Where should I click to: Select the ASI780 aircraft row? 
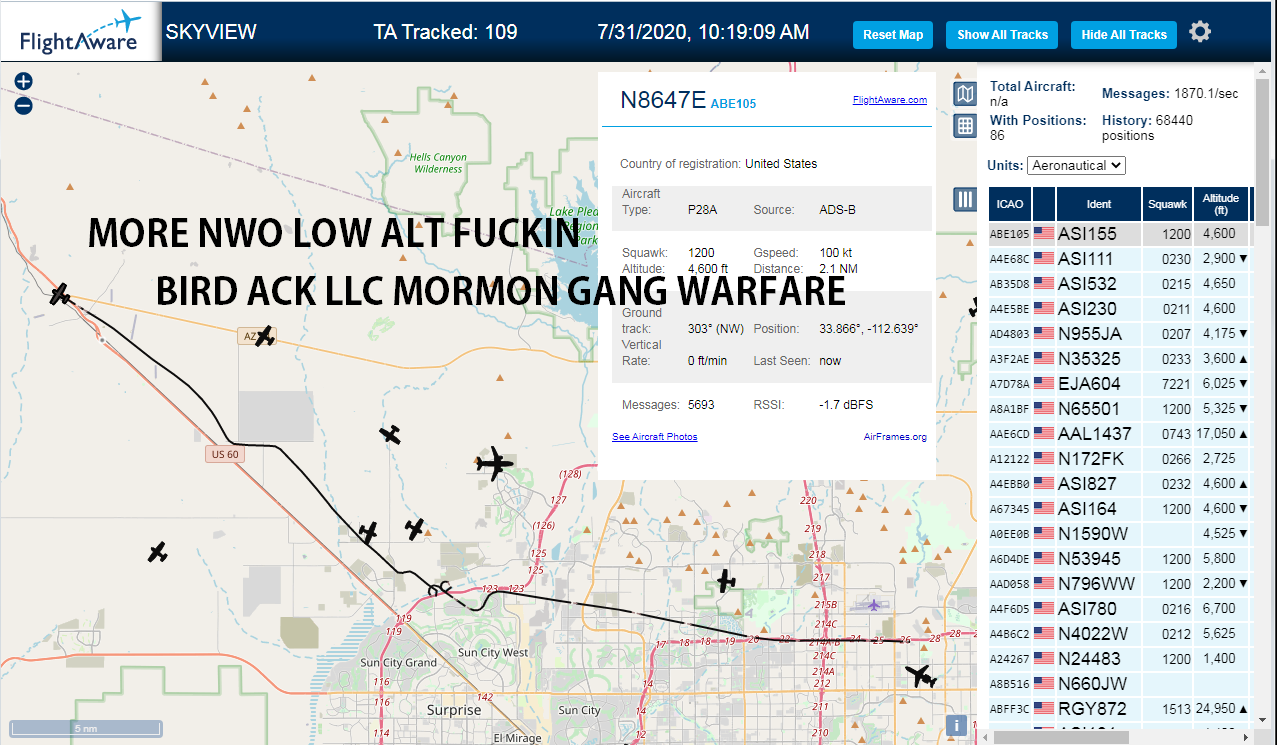pyautogui.click(x=1119, y=609)
